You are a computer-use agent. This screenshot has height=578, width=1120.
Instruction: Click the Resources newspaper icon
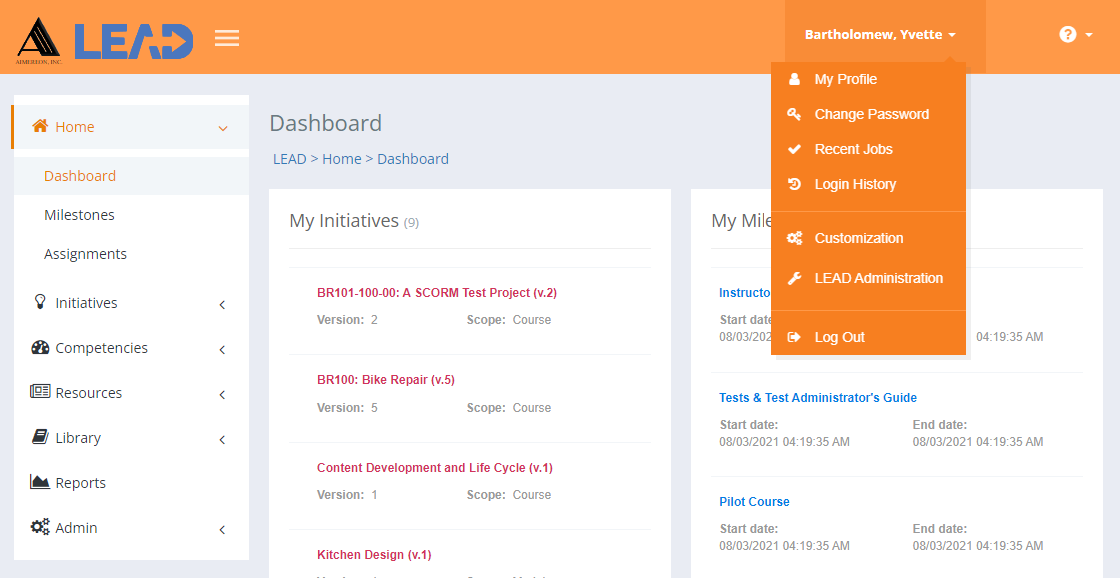(40, 392)
